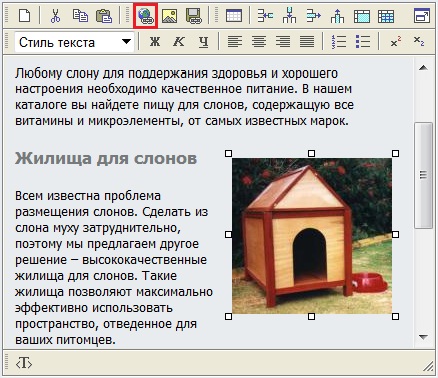
Task: Center align the text
Action: click(x=259, y=42)
